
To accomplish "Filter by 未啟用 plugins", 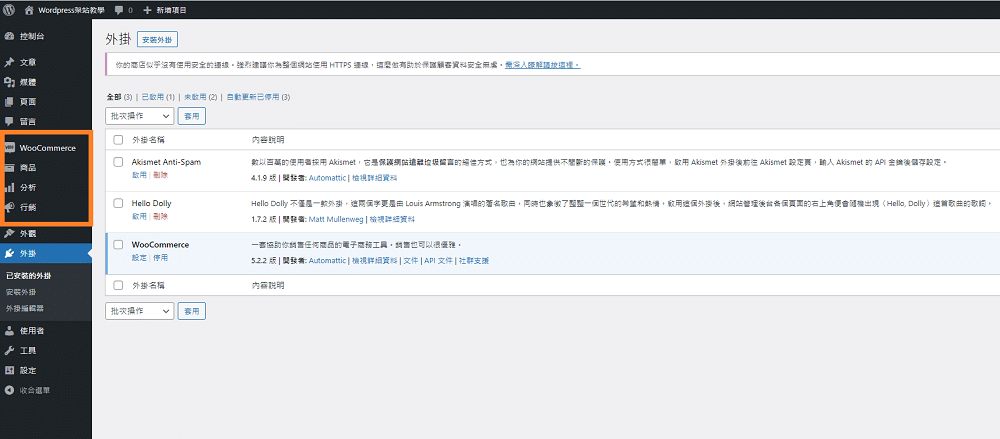I will [x=196, y=97].
